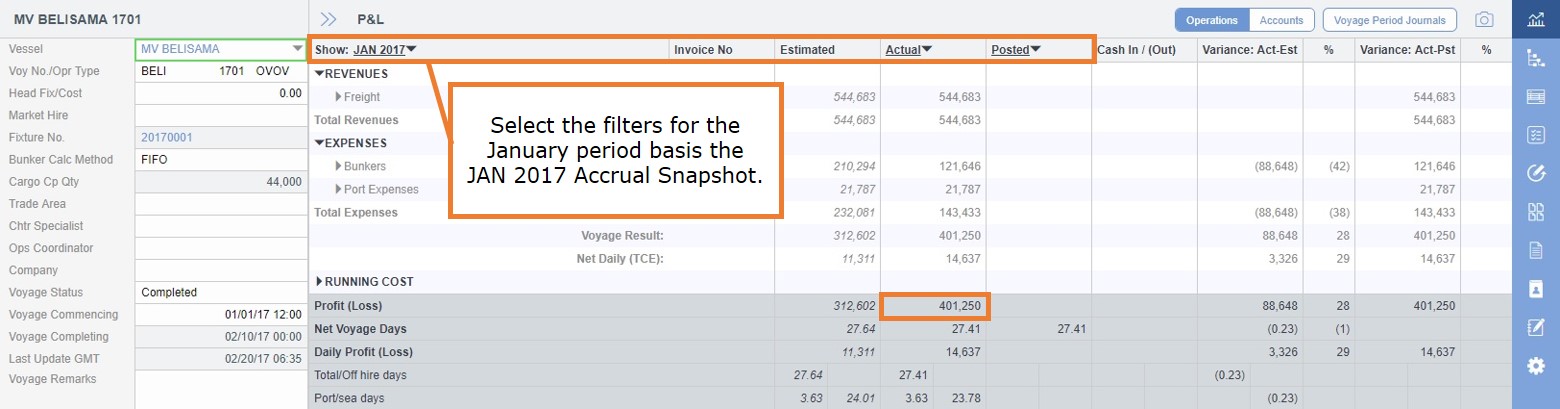This screenshot has height=409, width=1560.
Task: Open the document icon in sidebar
Action: 1535,250
